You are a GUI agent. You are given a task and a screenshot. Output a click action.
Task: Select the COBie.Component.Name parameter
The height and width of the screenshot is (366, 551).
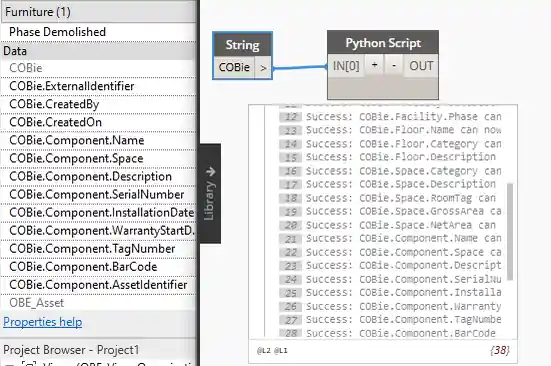(98, 140)
